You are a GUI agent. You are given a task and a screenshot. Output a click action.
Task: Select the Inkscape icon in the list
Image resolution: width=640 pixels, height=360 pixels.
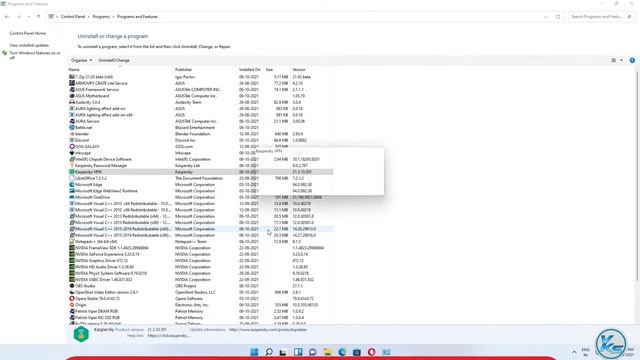[x=72, y=153]
